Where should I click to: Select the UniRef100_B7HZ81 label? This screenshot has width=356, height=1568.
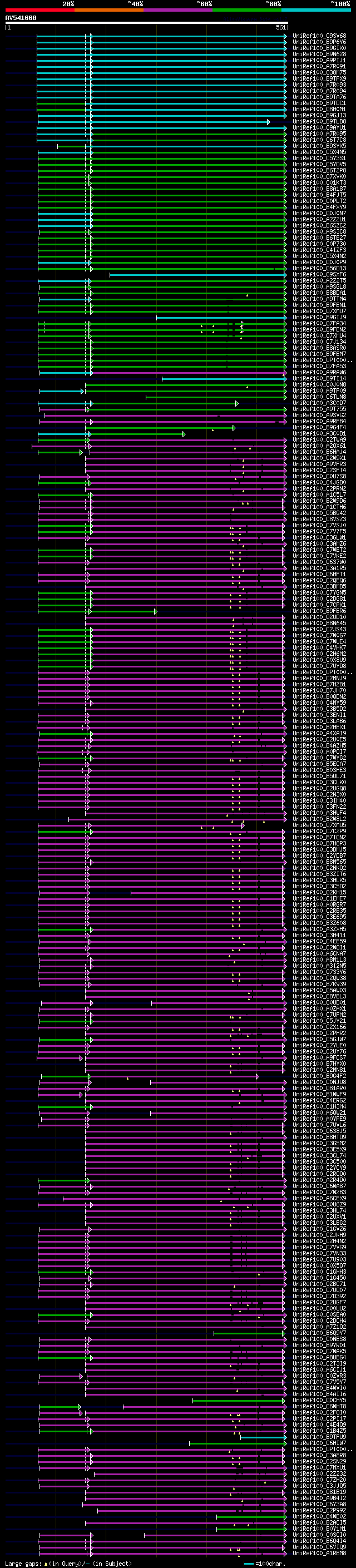(319, 684)
